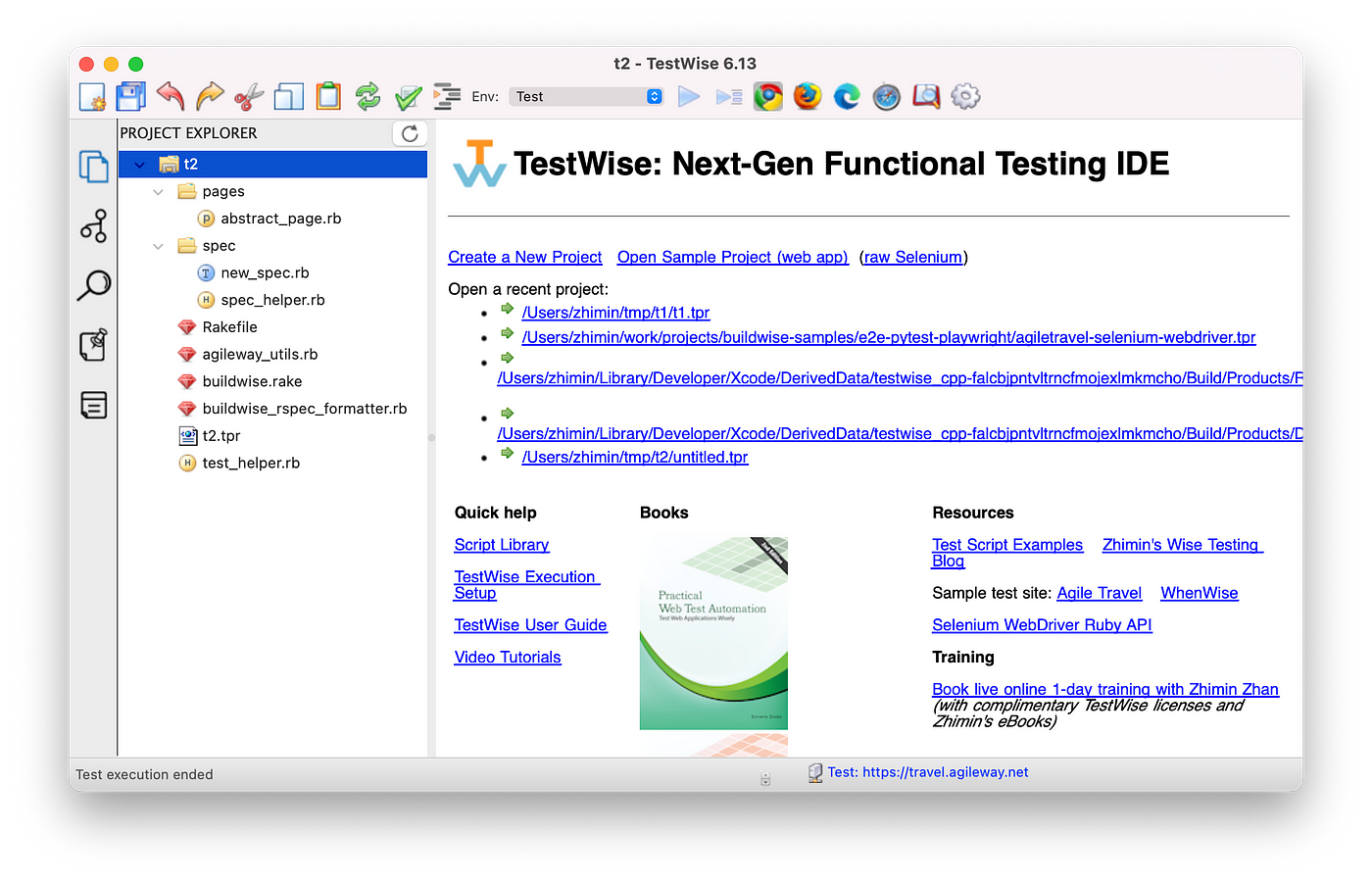Collapse the spec folder
The width and height of the screenshot is (1372, 883).
tap(158, 246)
